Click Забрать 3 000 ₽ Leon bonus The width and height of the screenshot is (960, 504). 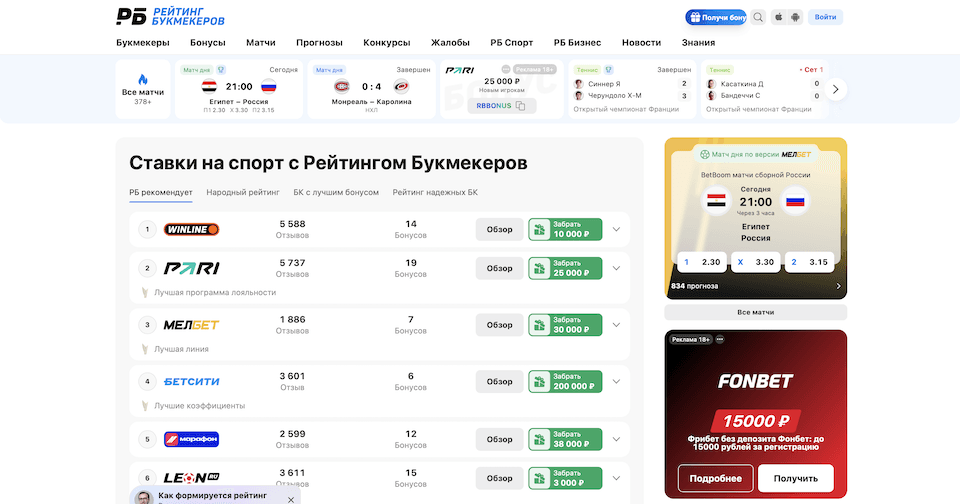point(565,478)
